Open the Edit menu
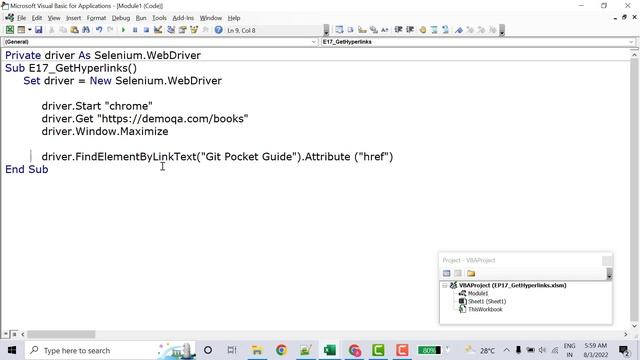This screenshot has width=640, height=360. (x=37, y=18)
